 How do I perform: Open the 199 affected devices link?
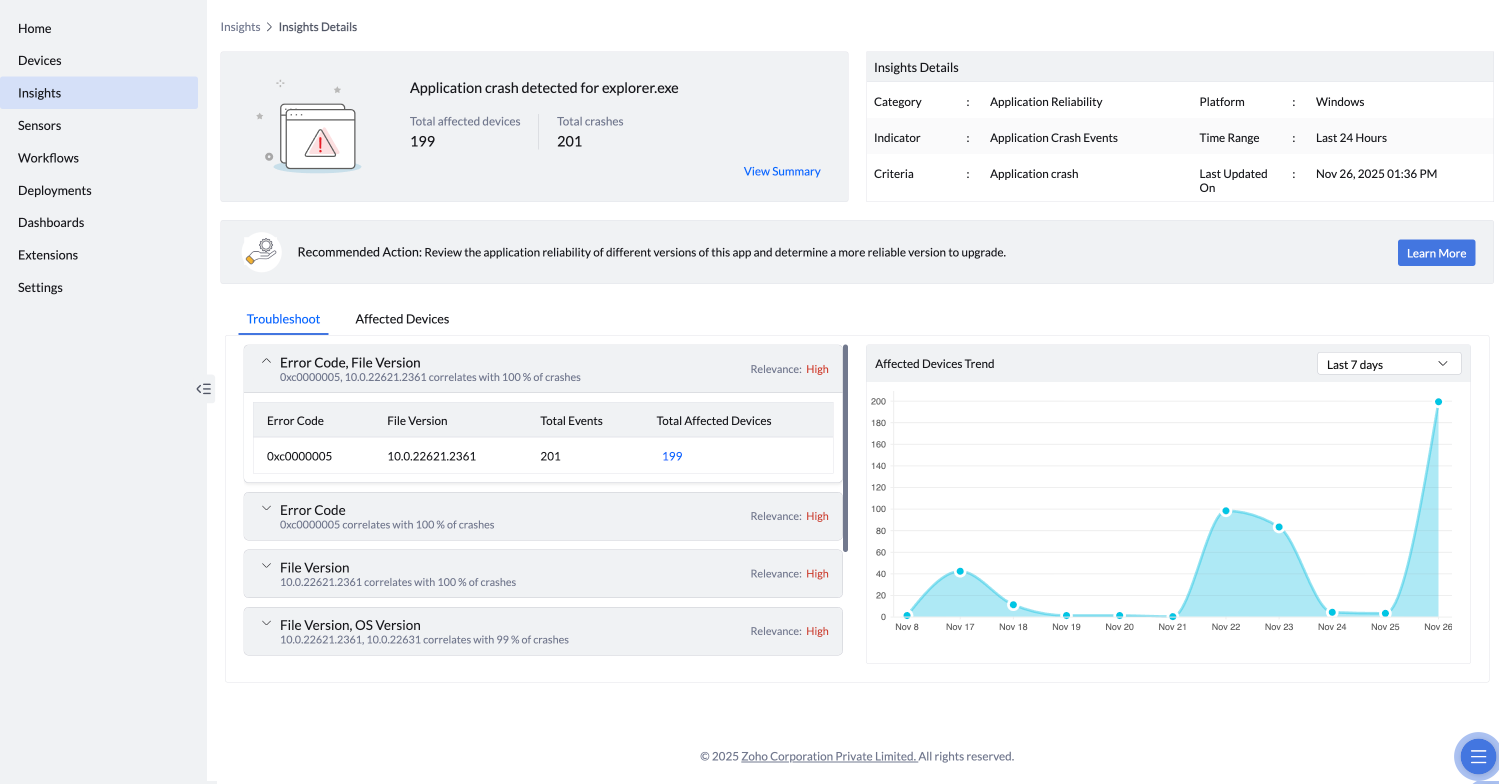click(672, 456)
